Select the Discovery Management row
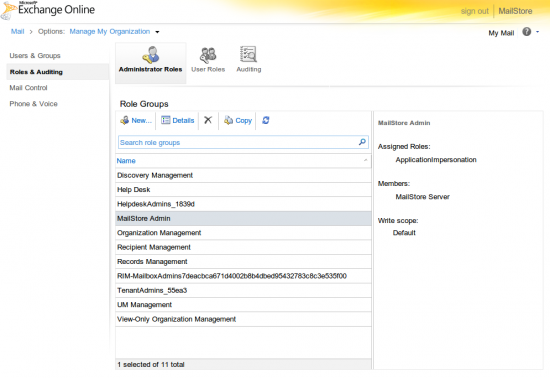550x378 pixels. 243,175
